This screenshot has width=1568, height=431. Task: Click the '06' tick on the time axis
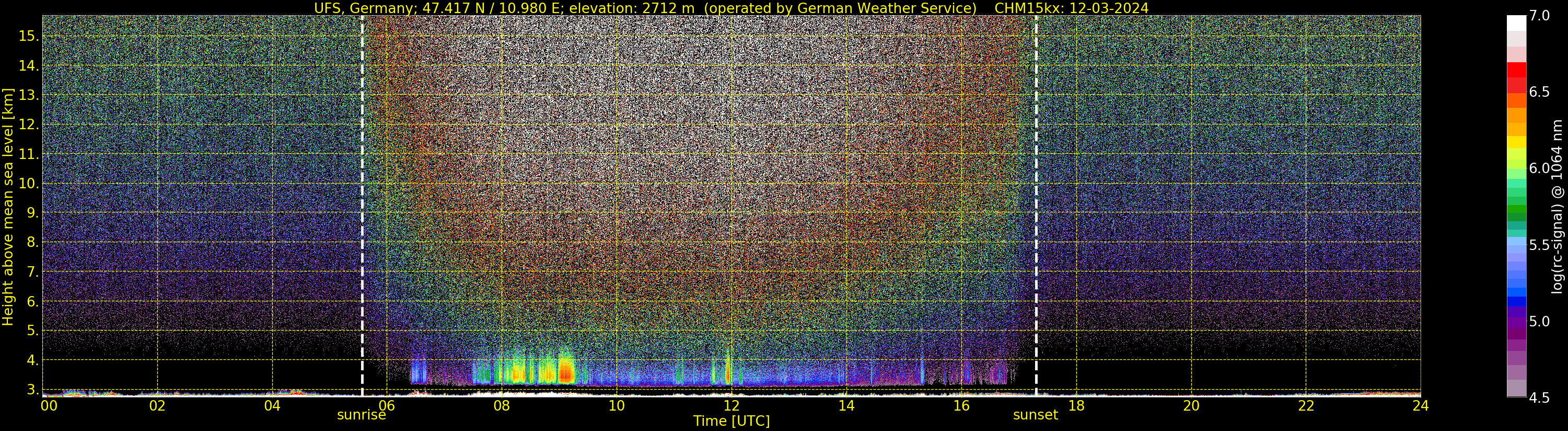pos(387,405)
